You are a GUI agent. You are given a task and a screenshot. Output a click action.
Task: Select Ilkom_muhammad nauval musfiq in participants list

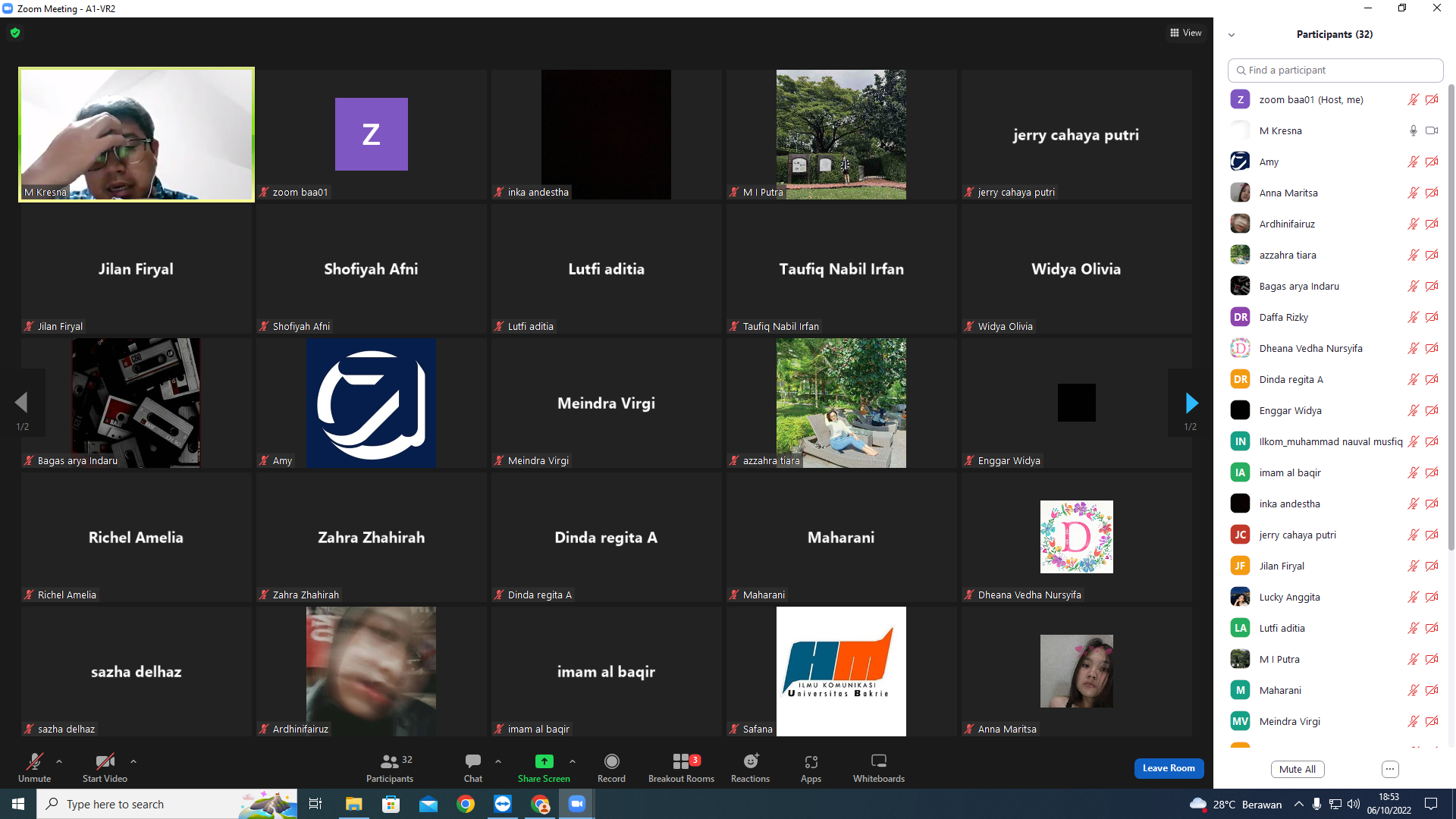click(1333, 441)
